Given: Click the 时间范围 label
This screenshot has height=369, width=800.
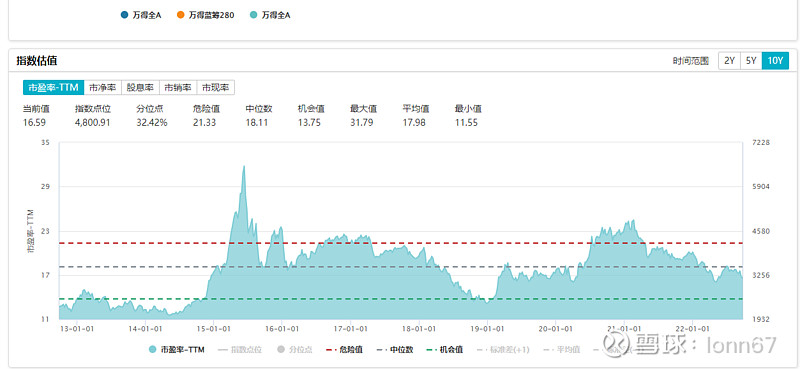Looking at the screenshot, I should click(691, 61).
